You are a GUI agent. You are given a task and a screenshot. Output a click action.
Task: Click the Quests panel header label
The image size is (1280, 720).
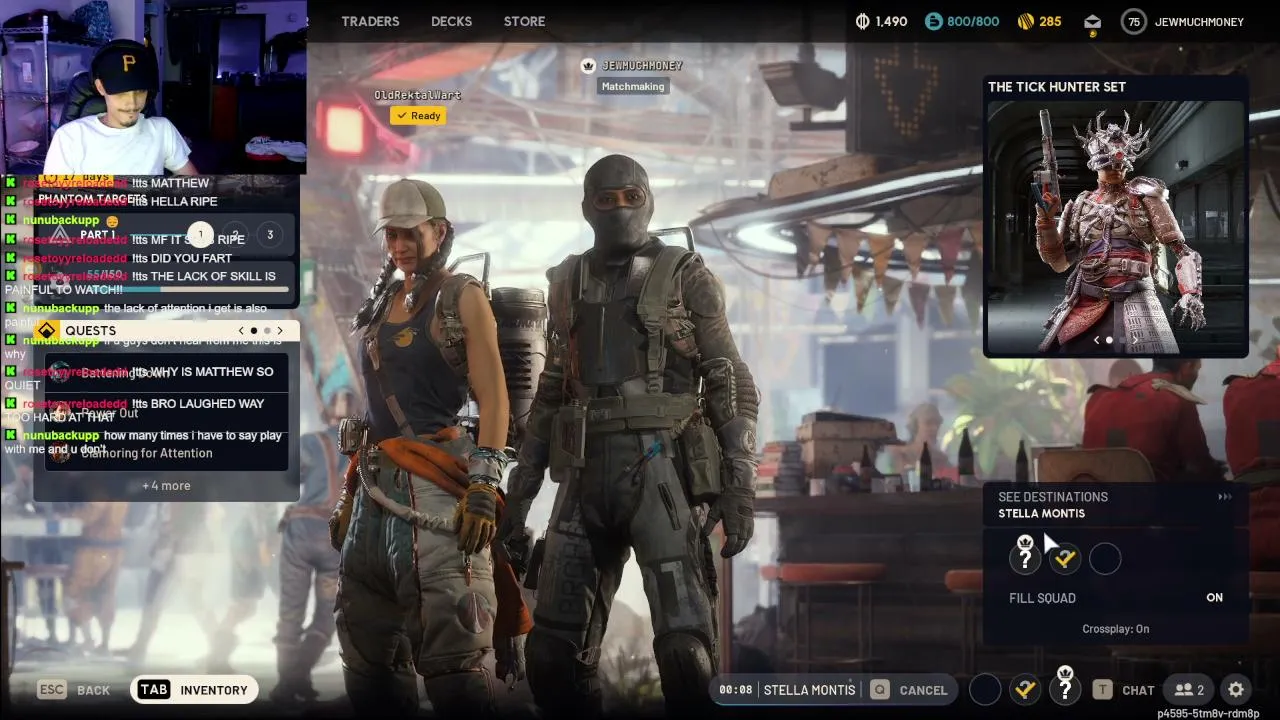[x=90, y=330]
